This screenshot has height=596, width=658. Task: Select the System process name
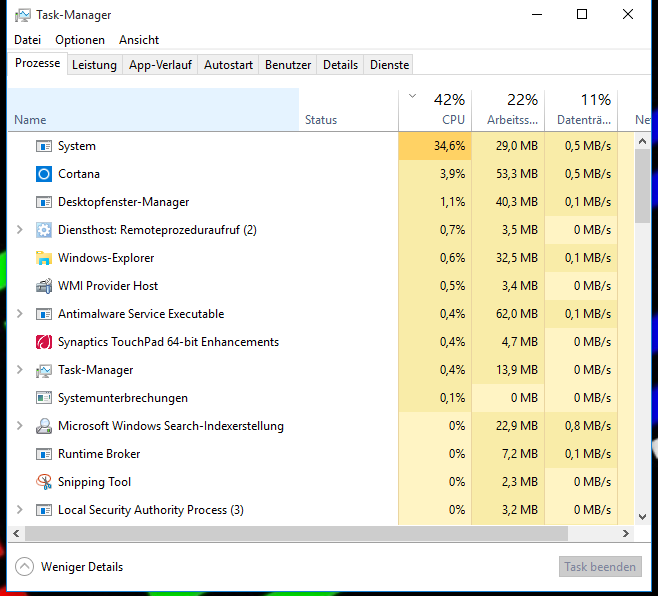77,146
